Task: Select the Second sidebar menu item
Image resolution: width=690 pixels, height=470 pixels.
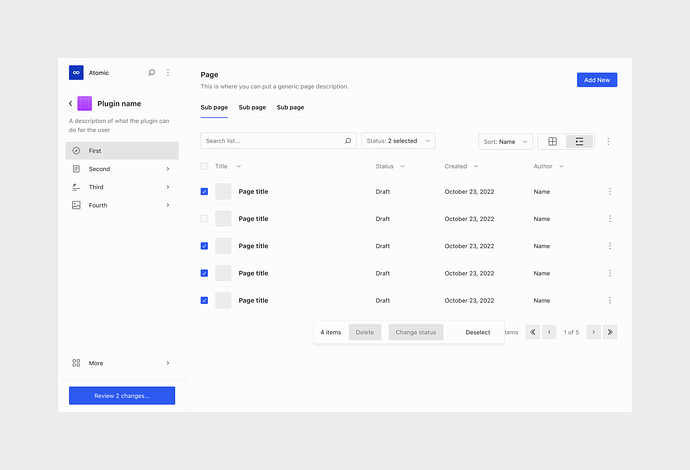Action: point(121,169)
